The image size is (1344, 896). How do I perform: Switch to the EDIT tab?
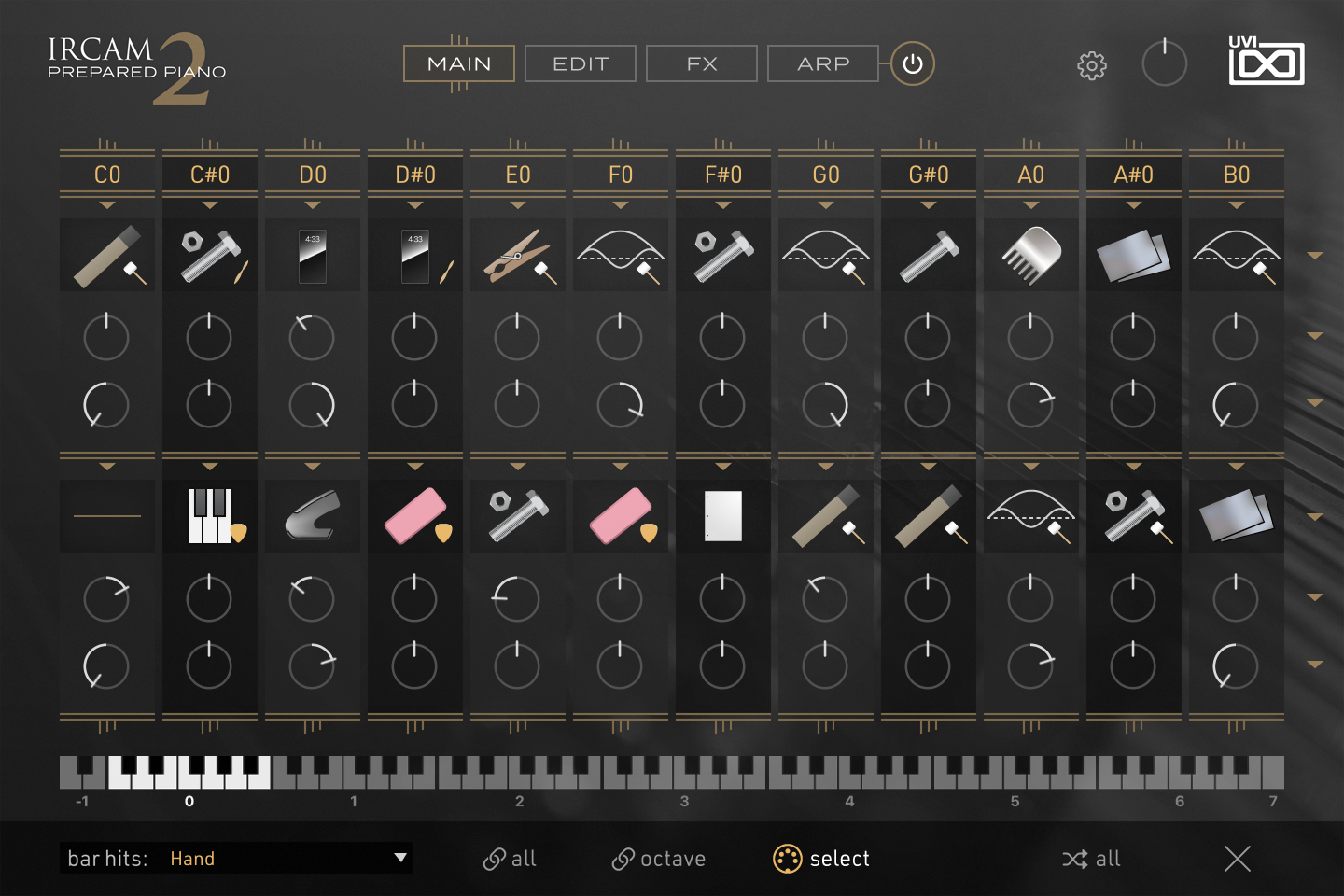click(581, 63)
